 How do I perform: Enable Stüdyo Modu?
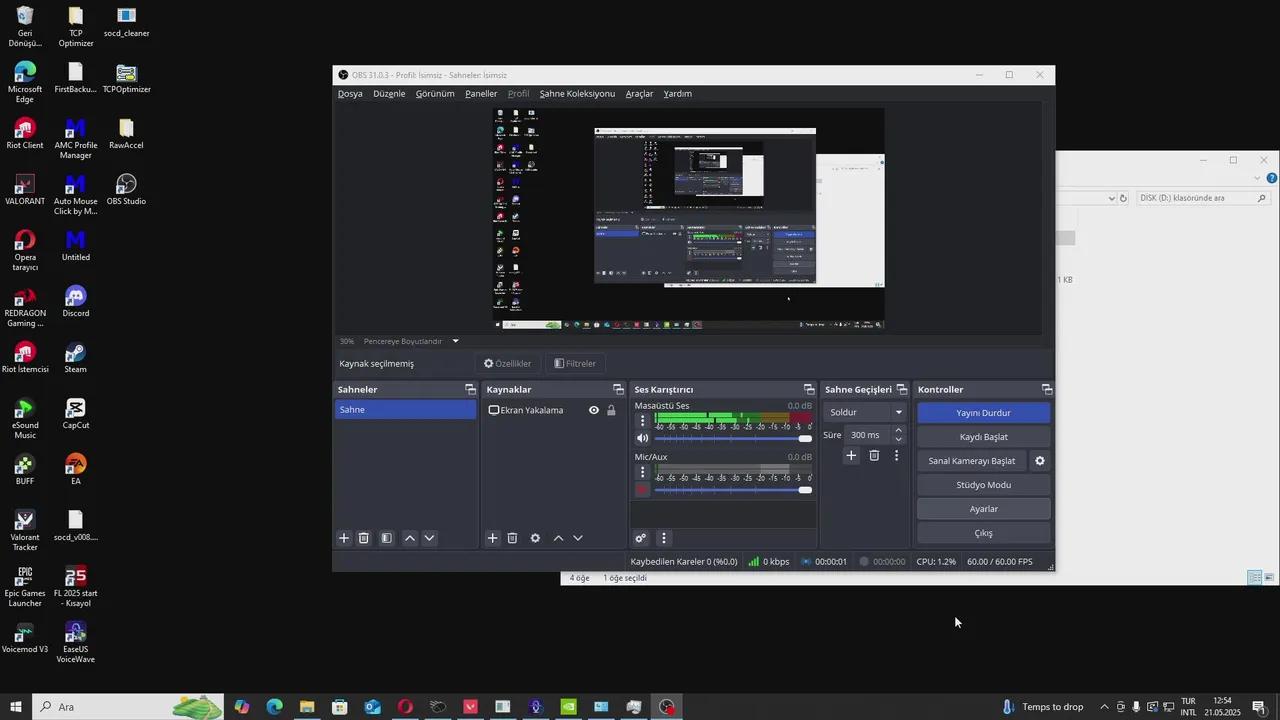click(983, 484)
